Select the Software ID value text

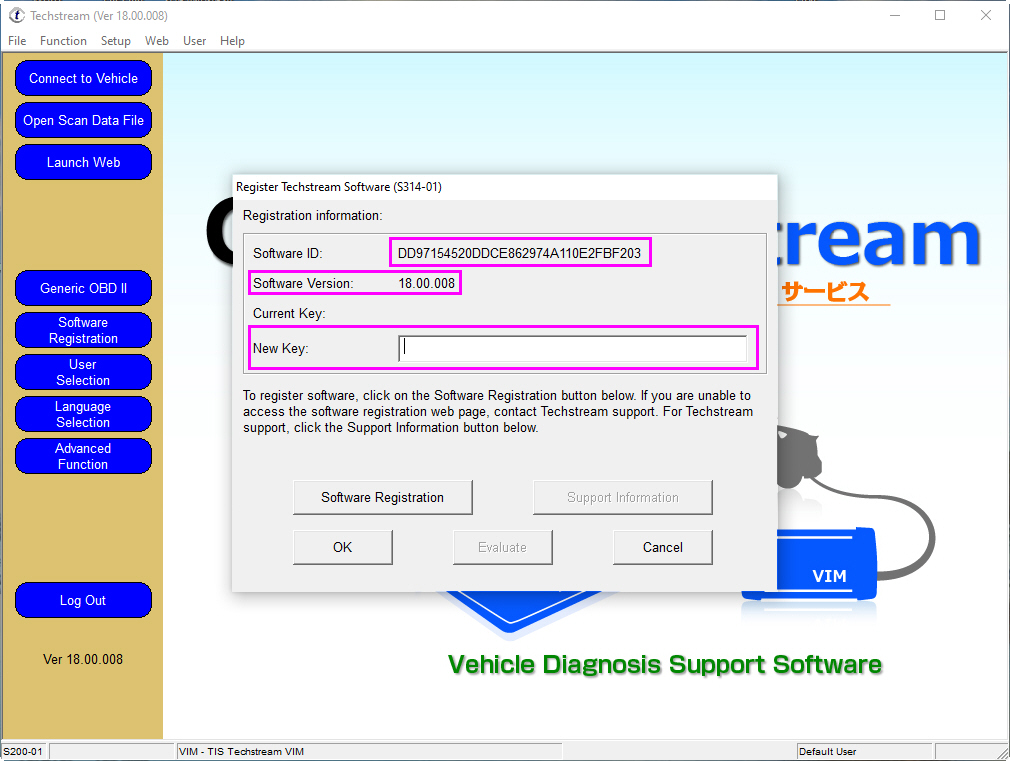(519, 253)
